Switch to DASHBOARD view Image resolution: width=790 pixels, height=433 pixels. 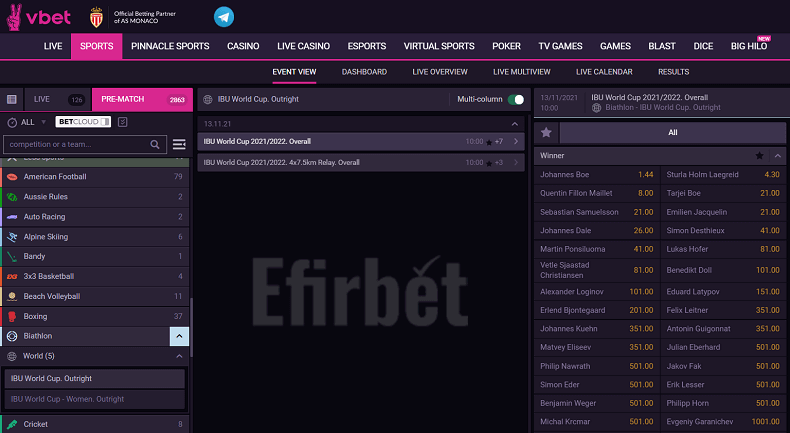(364, 72)
